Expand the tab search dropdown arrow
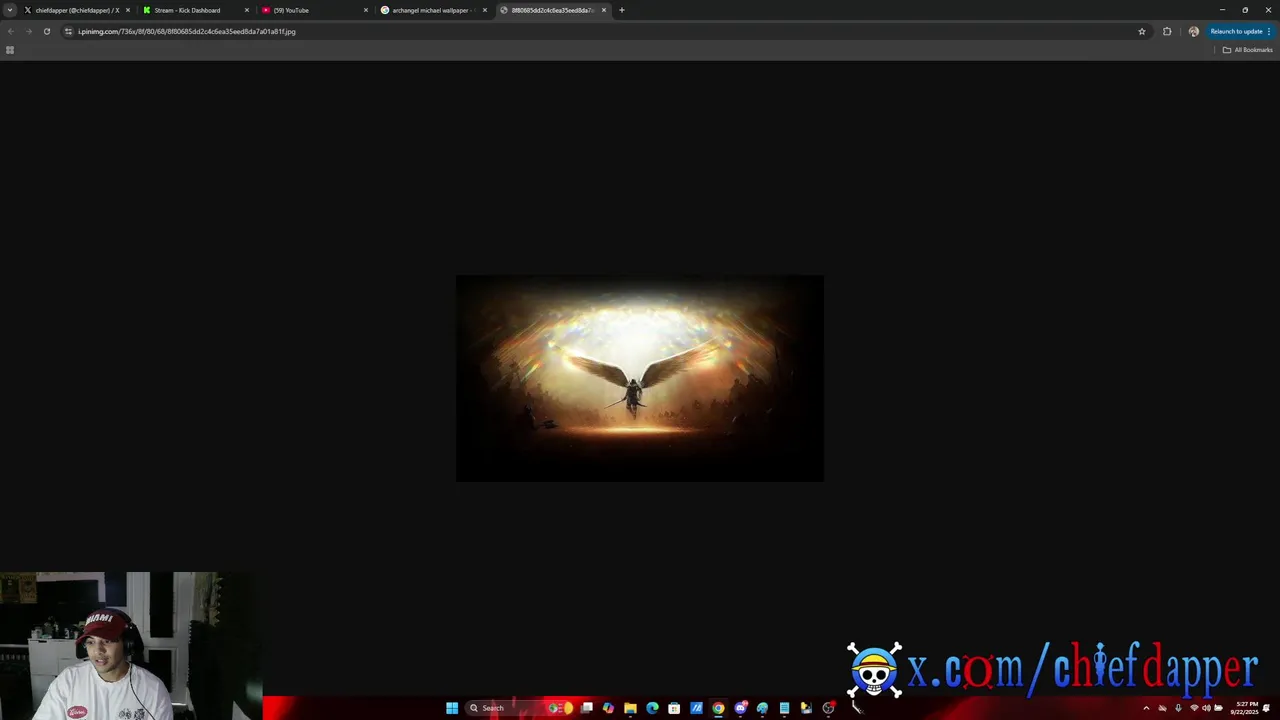Image resolution: width=1280 pixels, height=720 pixels. pos(11,10)
